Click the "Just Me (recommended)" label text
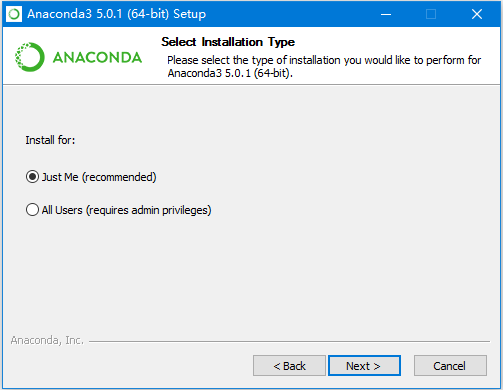503x390 pixels. [x=99, y=177]
